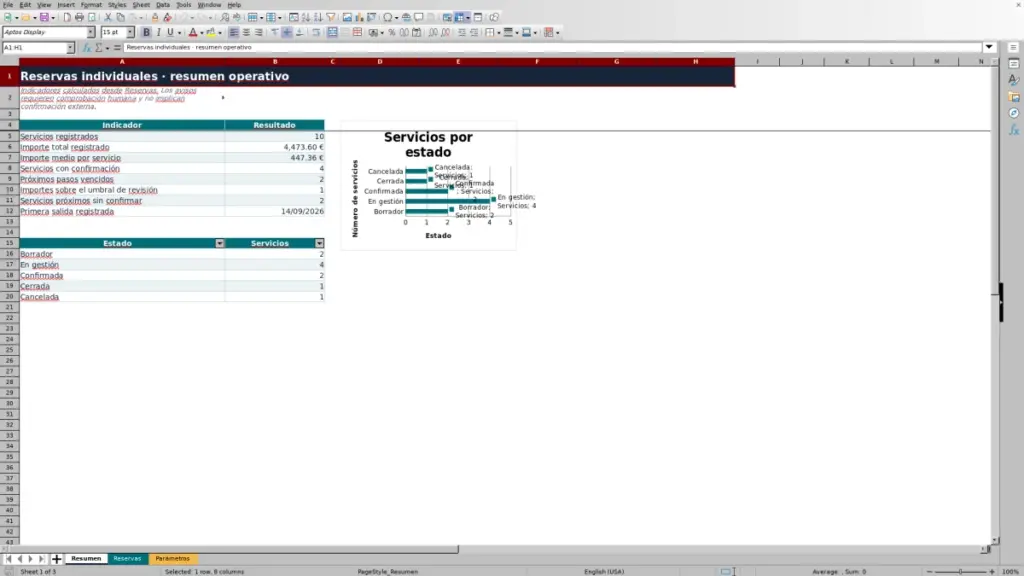Open the Servicios column filter dropdown
The width and height of the screenshot is (1024, 576).
[x=319, y=244]
